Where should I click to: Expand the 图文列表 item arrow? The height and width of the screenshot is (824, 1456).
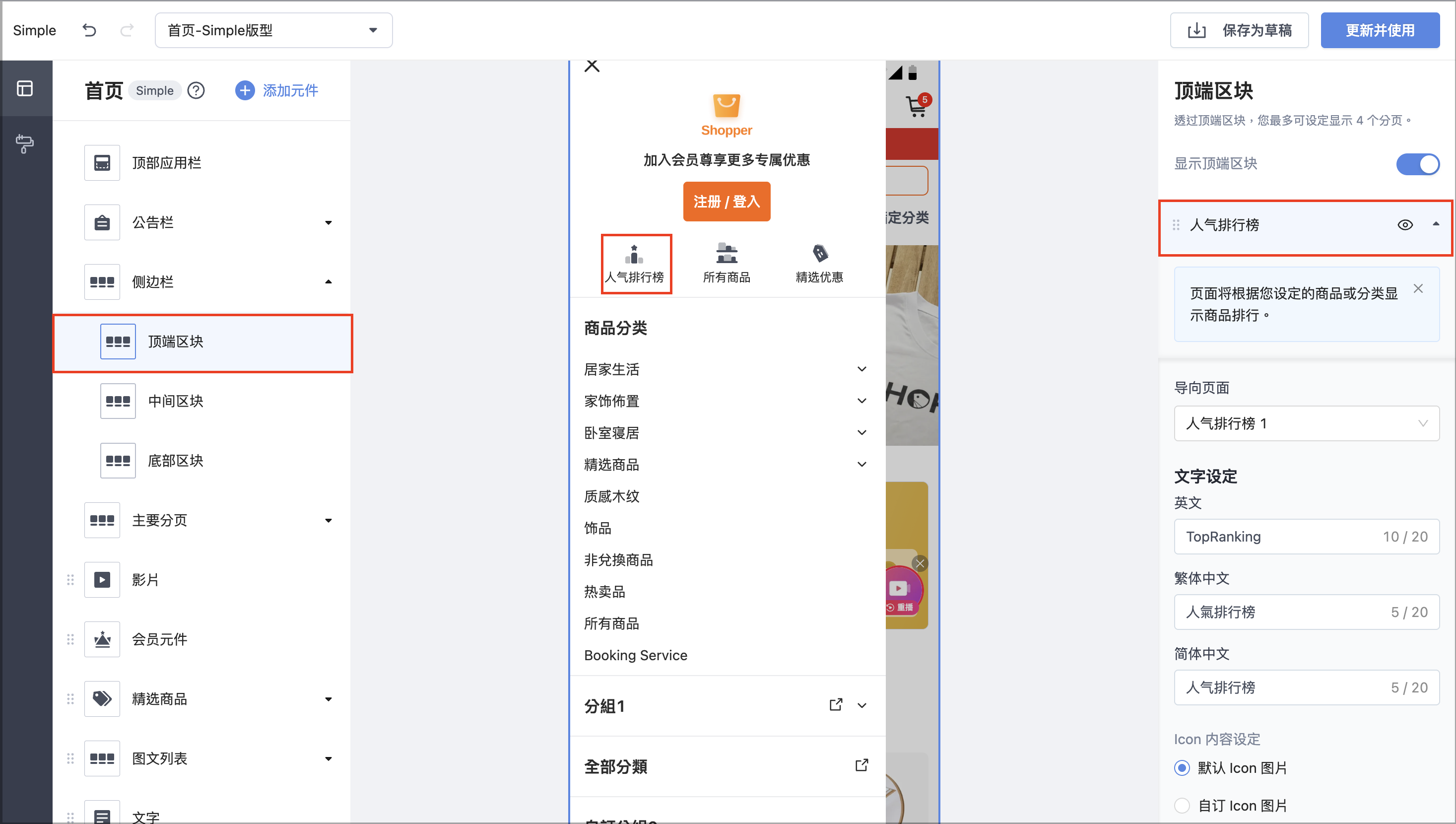(x=328, y=759)
